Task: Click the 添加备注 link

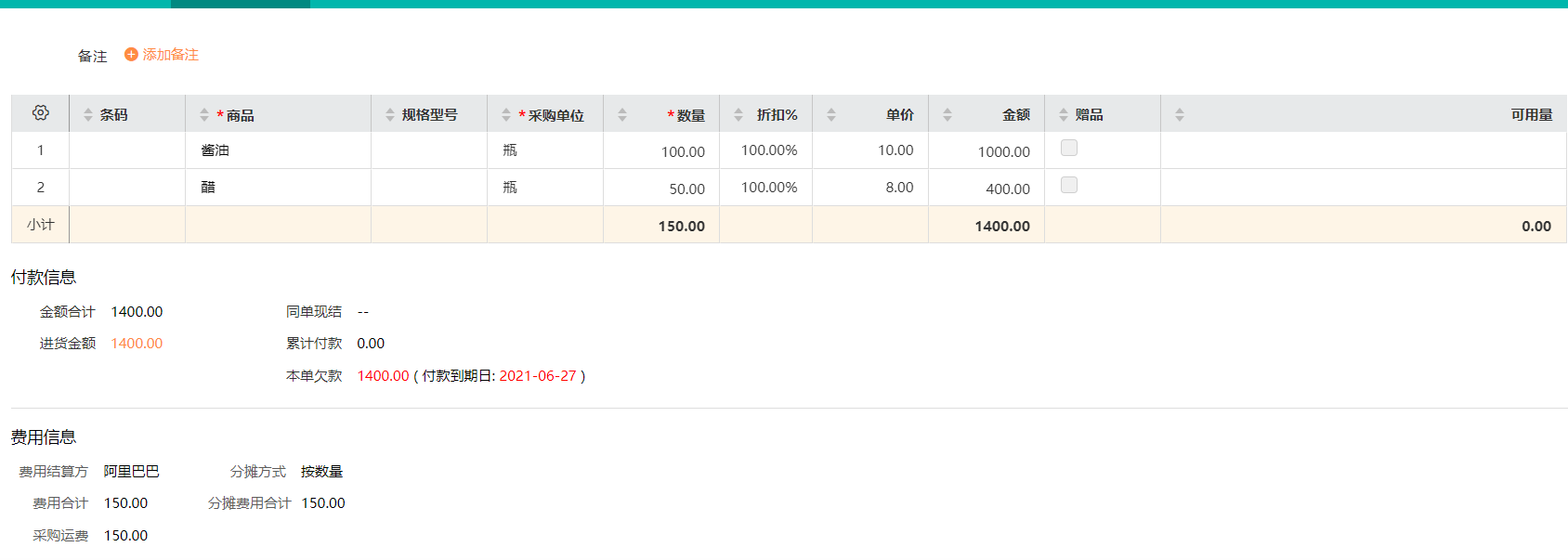Action: tap(171, 55)
